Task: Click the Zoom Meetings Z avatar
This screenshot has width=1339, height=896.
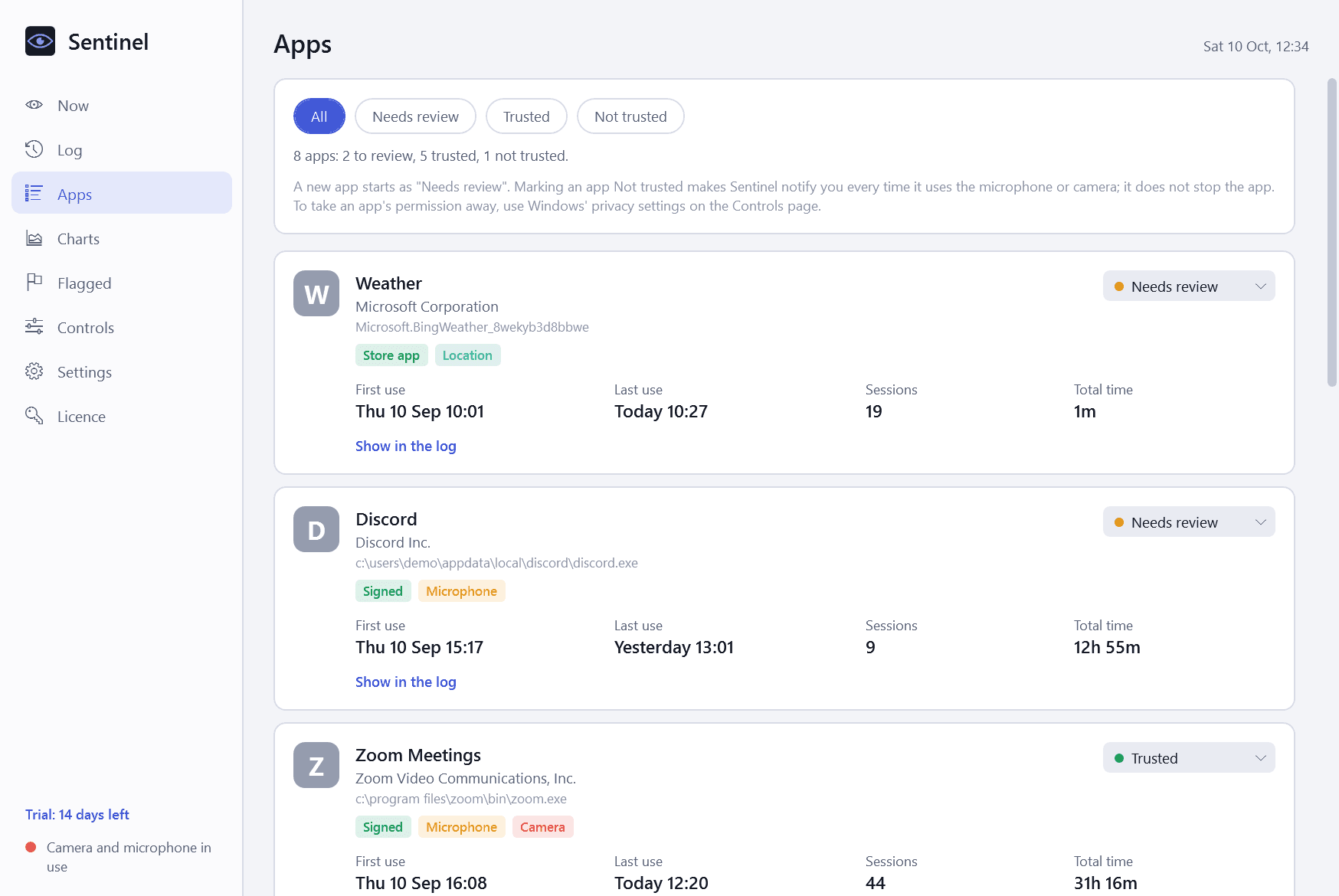Action: coord(316,765)
